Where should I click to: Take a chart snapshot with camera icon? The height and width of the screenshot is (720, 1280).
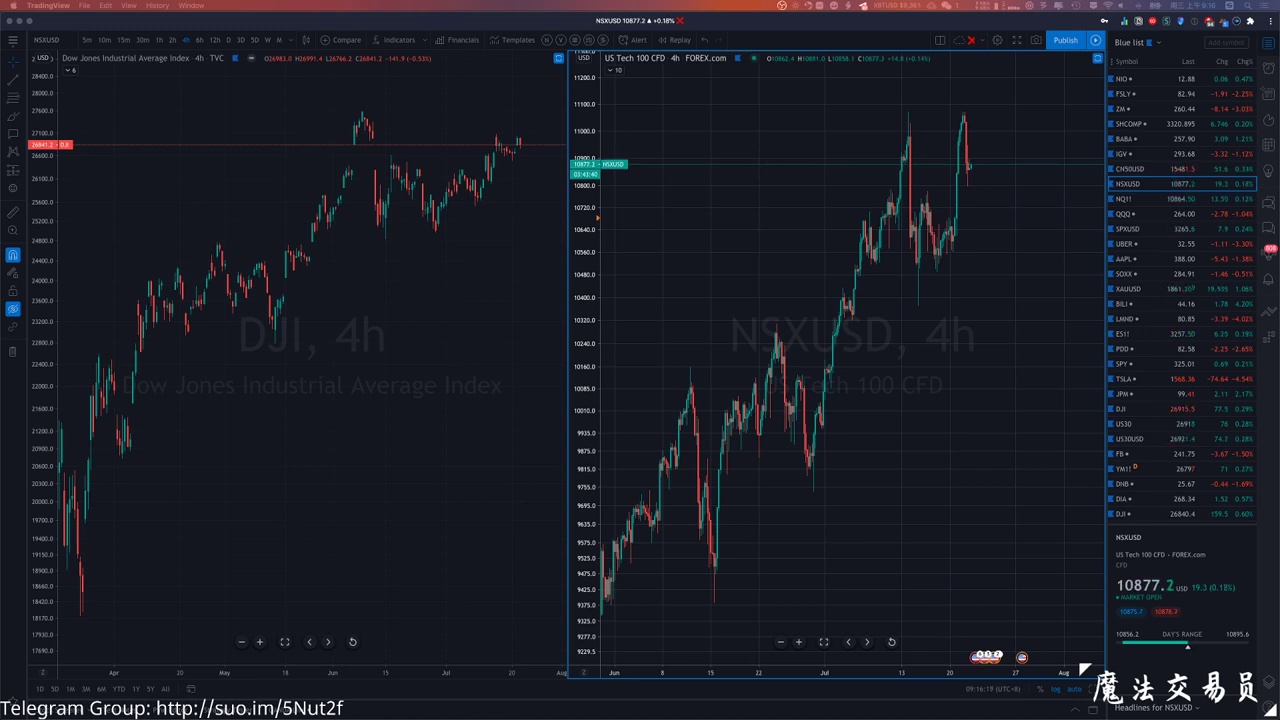click(x=1036, y=40)
